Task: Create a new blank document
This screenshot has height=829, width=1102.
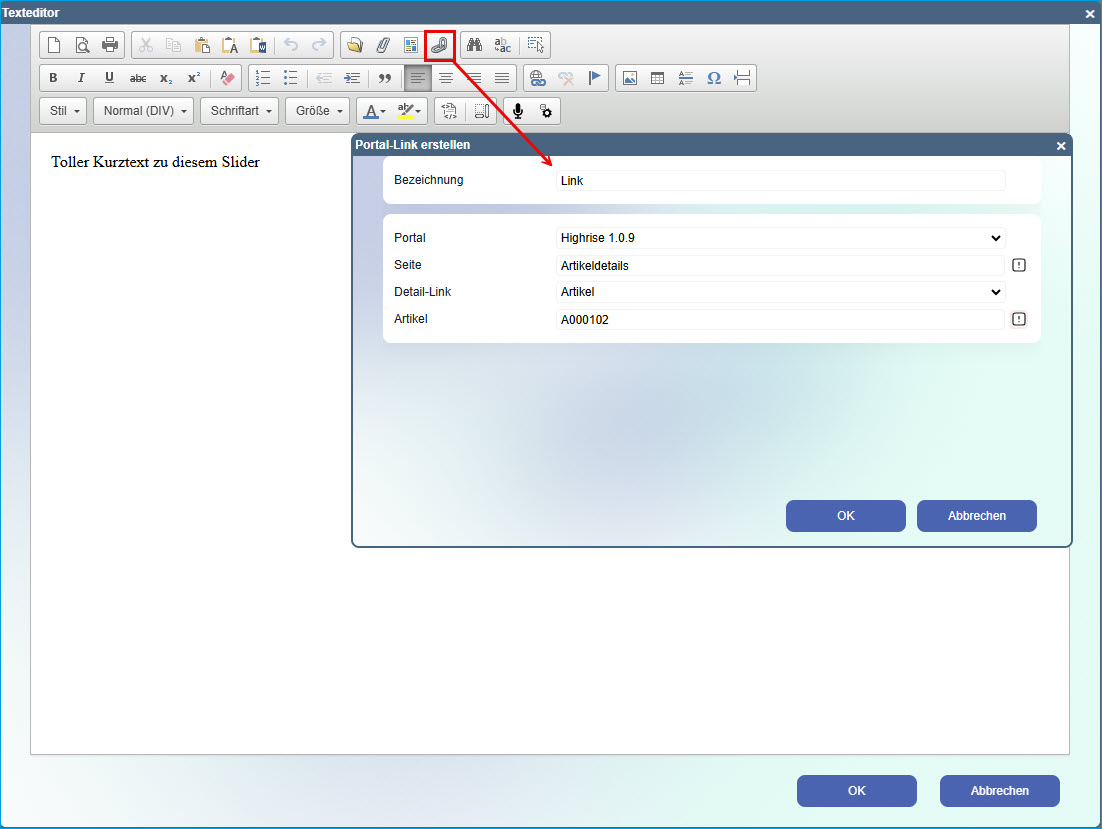Action: click(x=54, y=45)
